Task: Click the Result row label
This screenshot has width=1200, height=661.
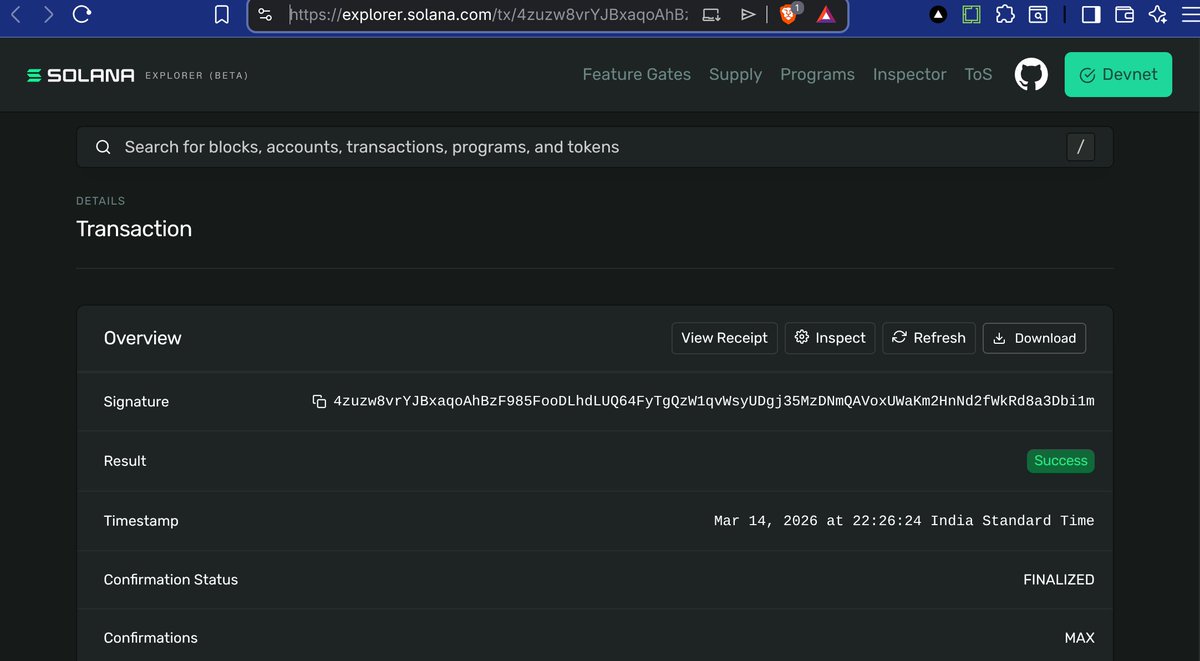Action: pyautogui.click(x=125, y=461)
